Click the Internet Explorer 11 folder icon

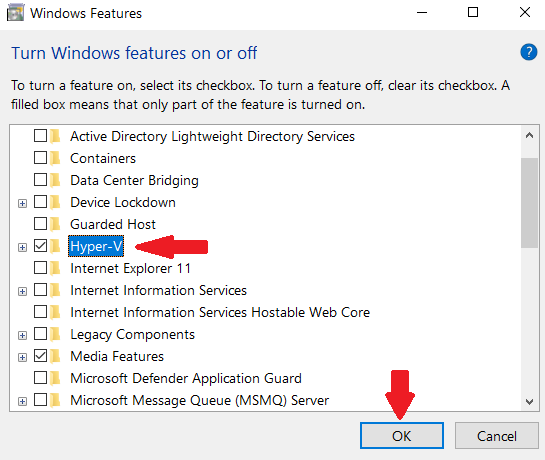pyautogui.click(x=56, y=268)
